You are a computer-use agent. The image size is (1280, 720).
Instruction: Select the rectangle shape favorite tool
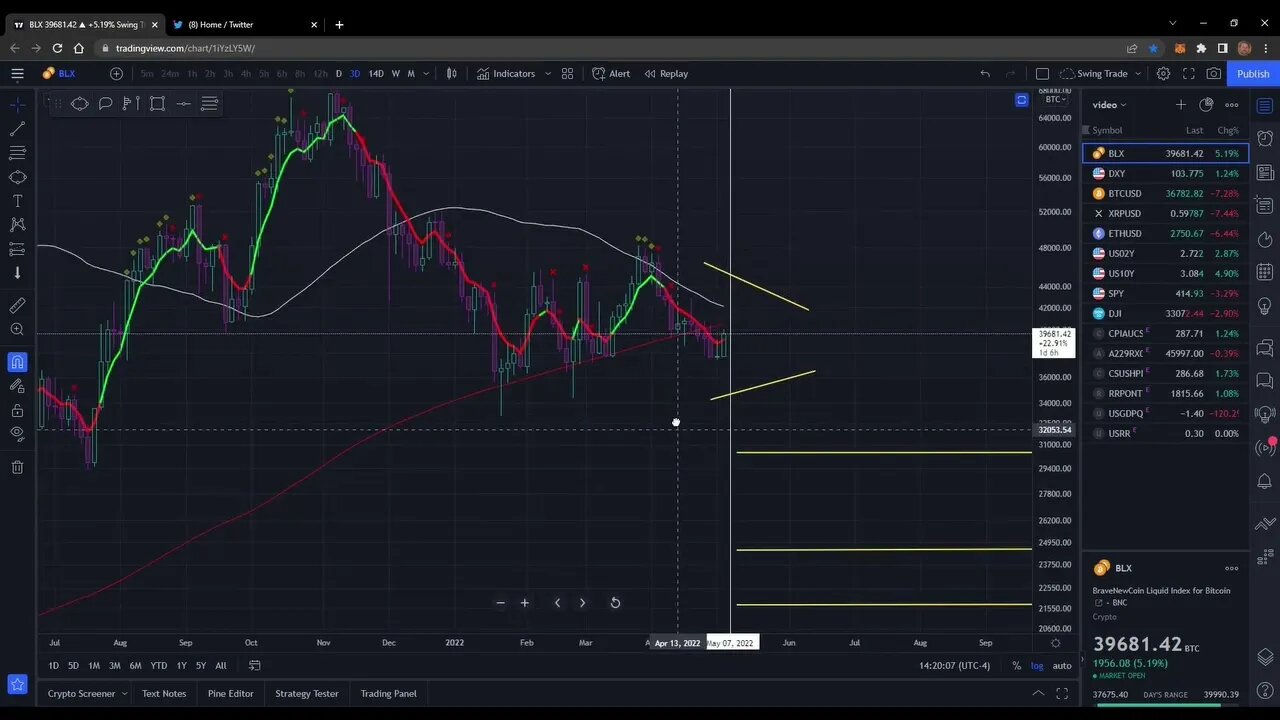pyautogui.click(x=157, y=103)
